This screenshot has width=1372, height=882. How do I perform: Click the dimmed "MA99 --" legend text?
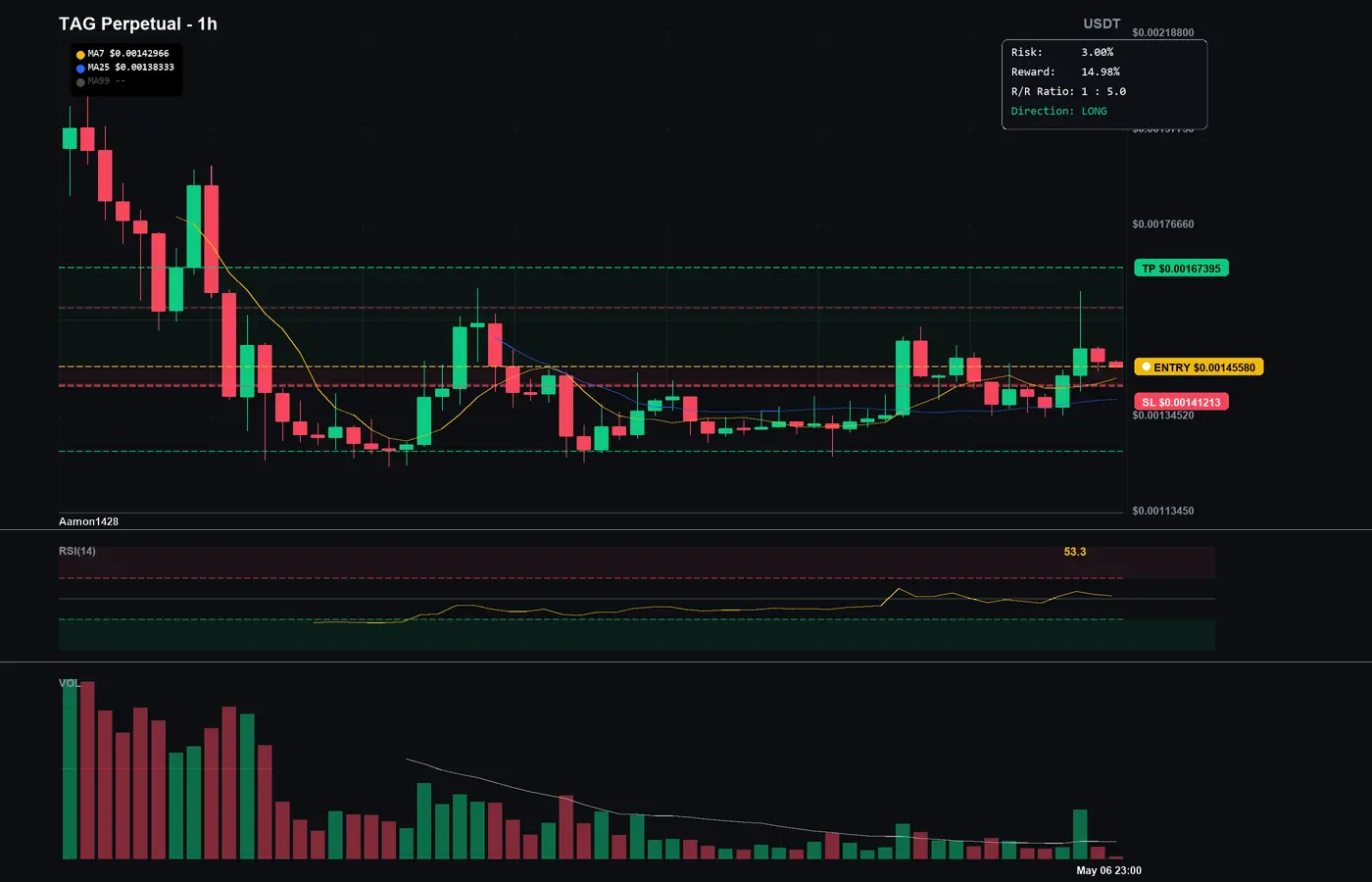(x=107, y=81)
